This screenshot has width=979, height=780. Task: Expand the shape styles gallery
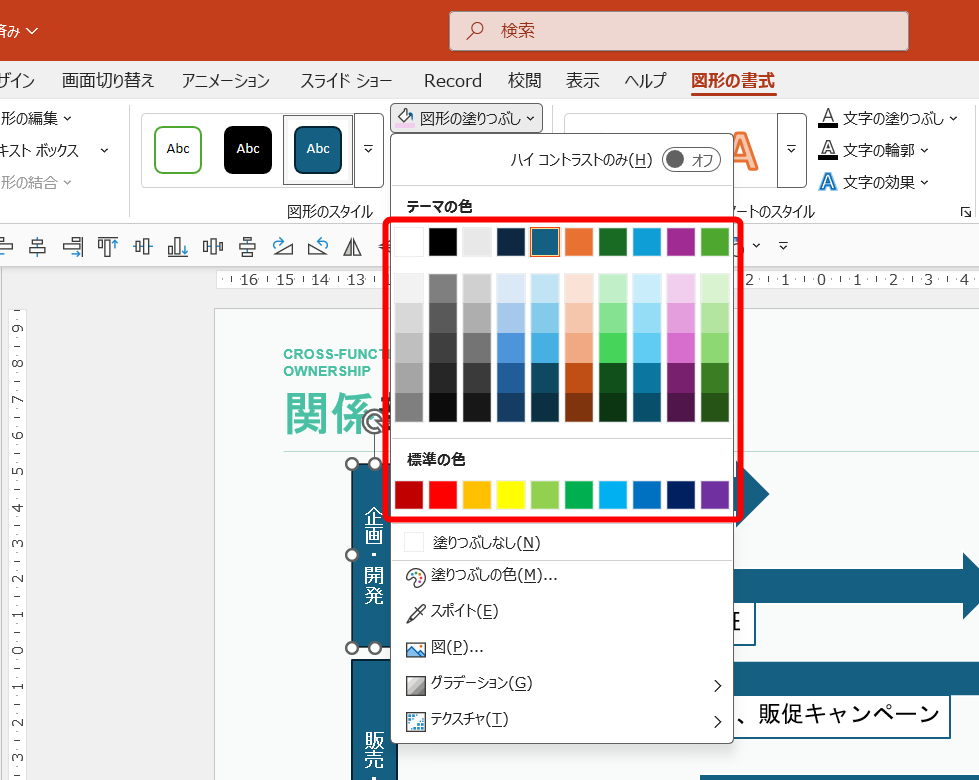pyautogui.click(x=368, y=150)
